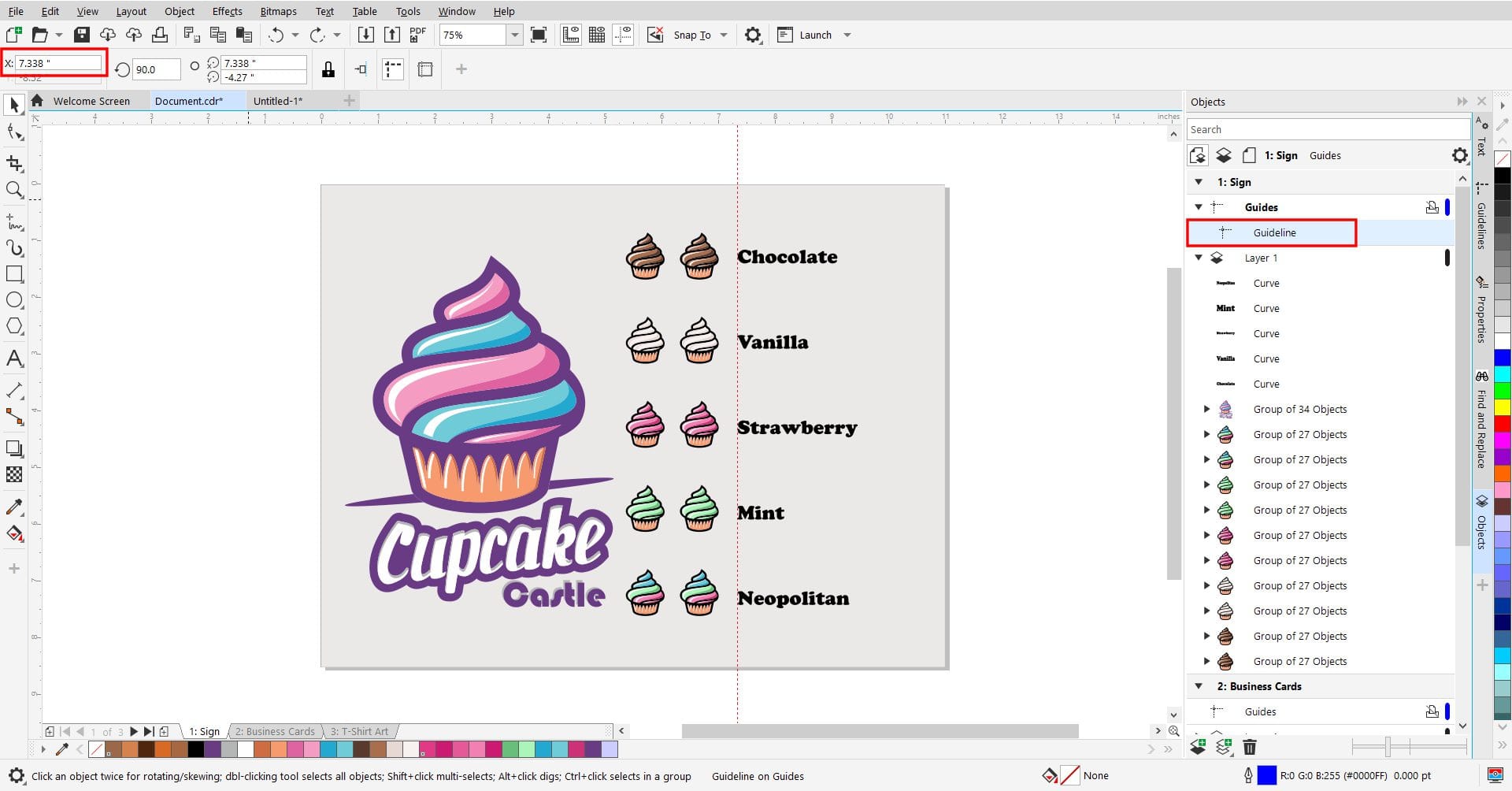The image size is (1512, 791).
Task: Toggle print icon on Sign Guides layer
Action: [x=1432, y=207]
